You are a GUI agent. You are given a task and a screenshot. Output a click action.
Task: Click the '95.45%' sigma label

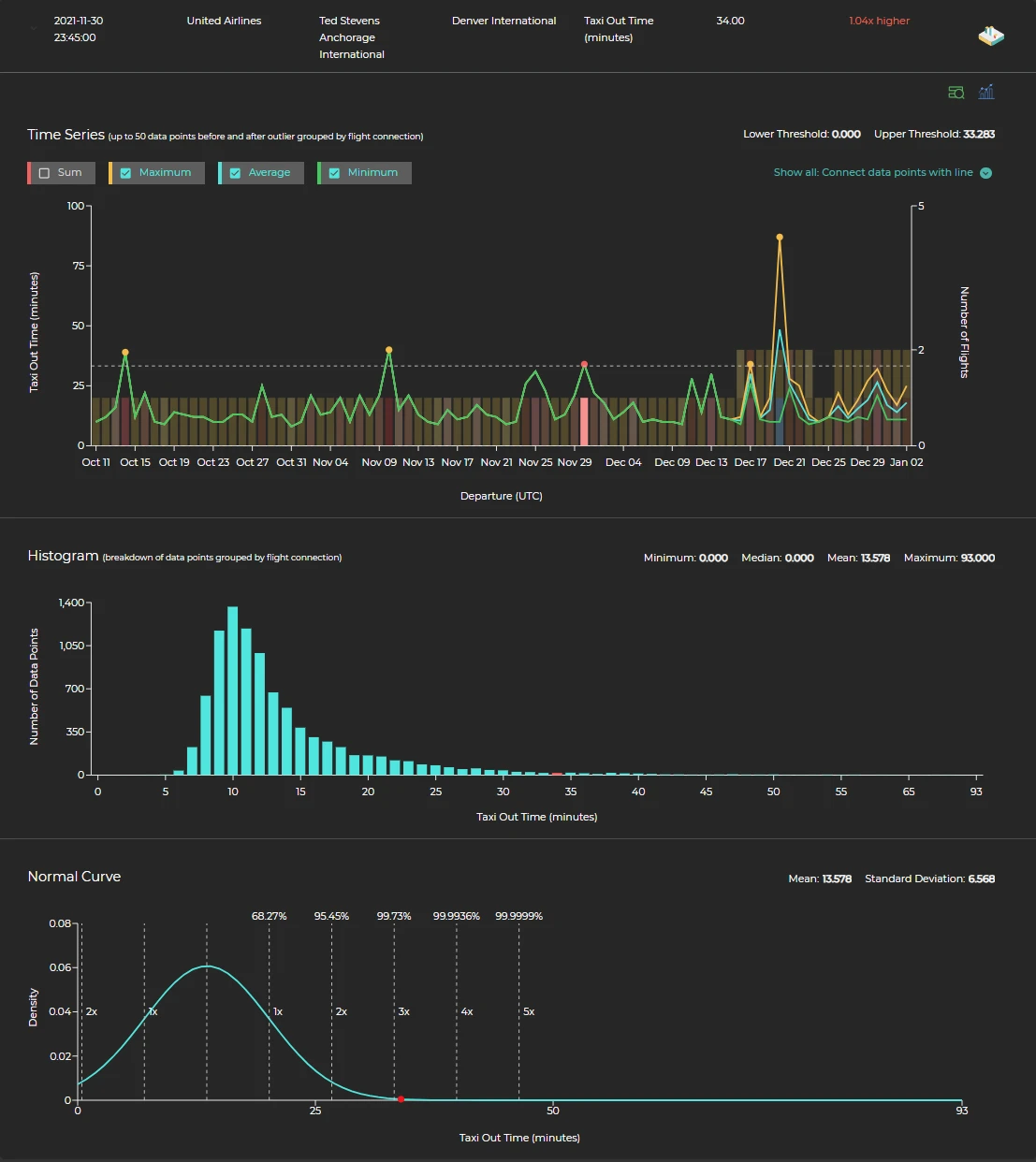point(331,916)
